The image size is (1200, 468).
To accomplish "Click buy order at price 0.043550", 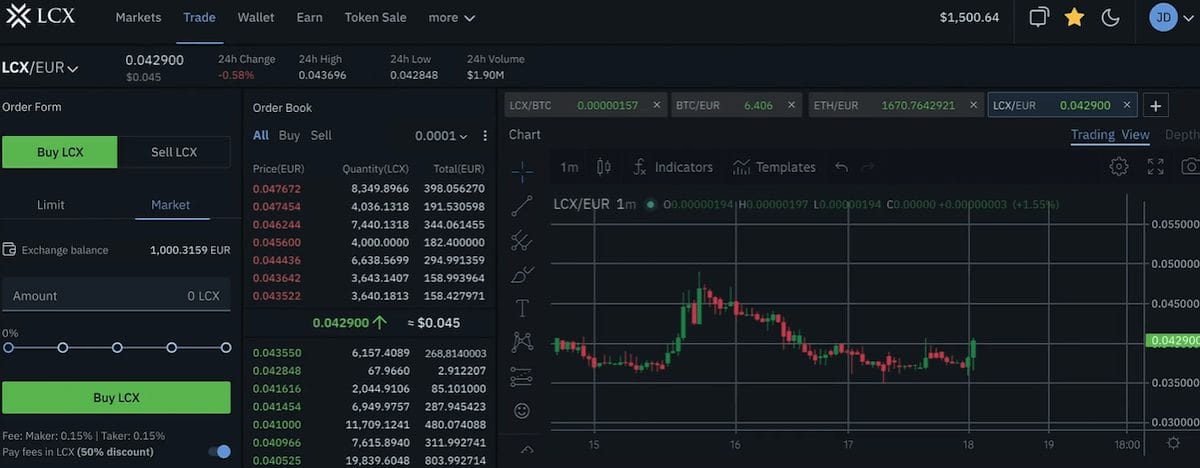I will [x=369, y=353].
